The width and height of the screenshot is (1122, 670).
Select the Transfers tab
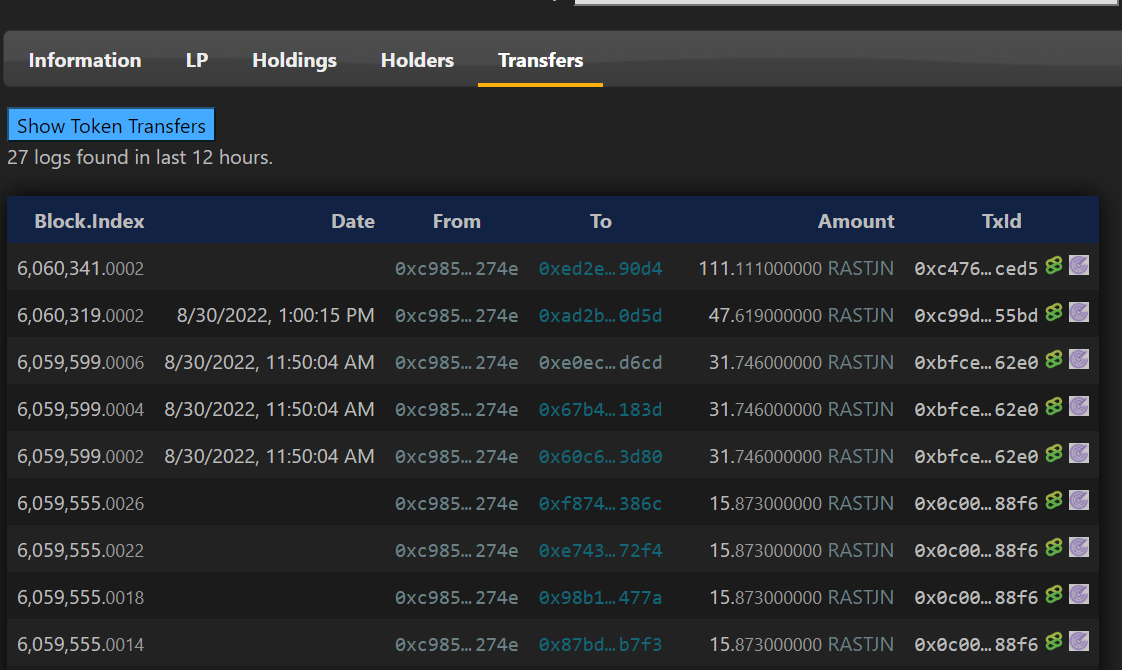tap(540, 60)
